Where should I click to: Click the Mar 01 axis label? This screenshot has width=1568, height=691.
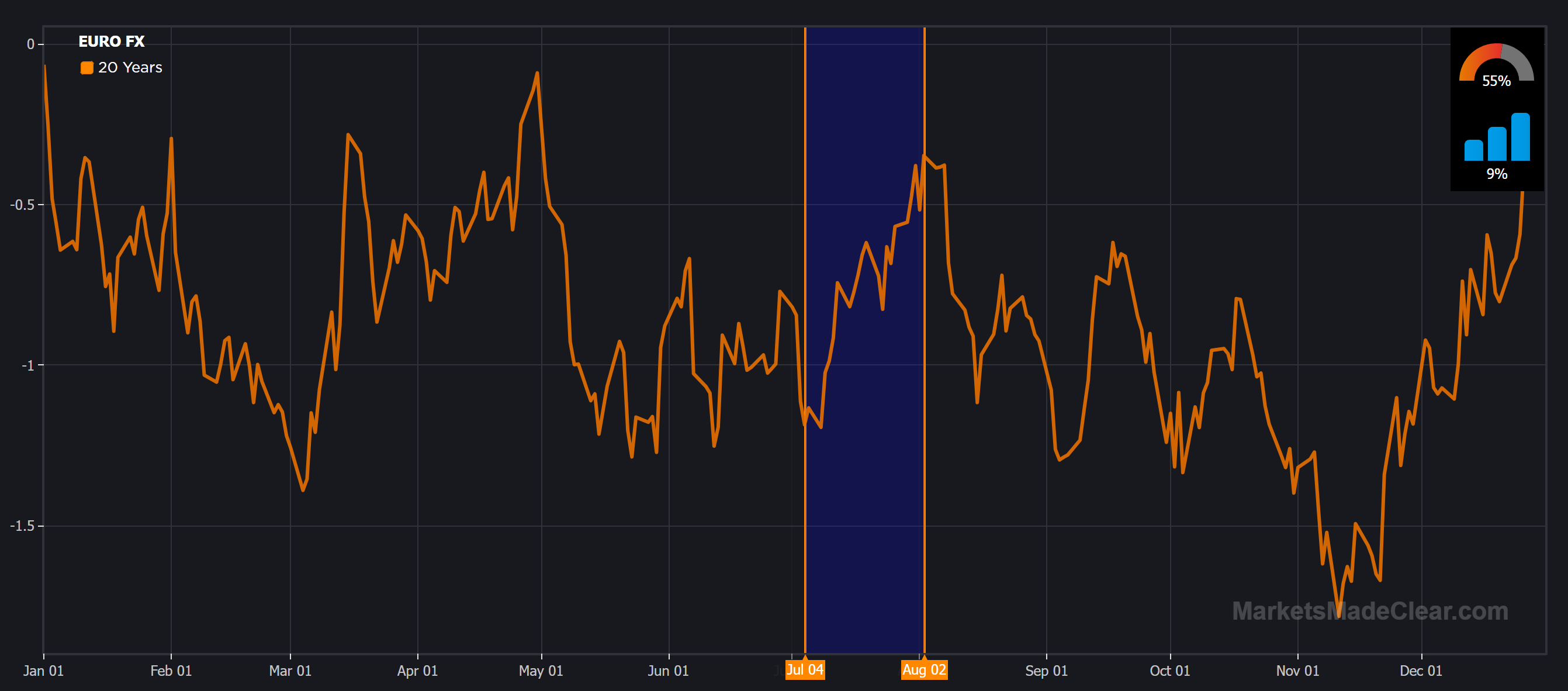pos(290,671)
